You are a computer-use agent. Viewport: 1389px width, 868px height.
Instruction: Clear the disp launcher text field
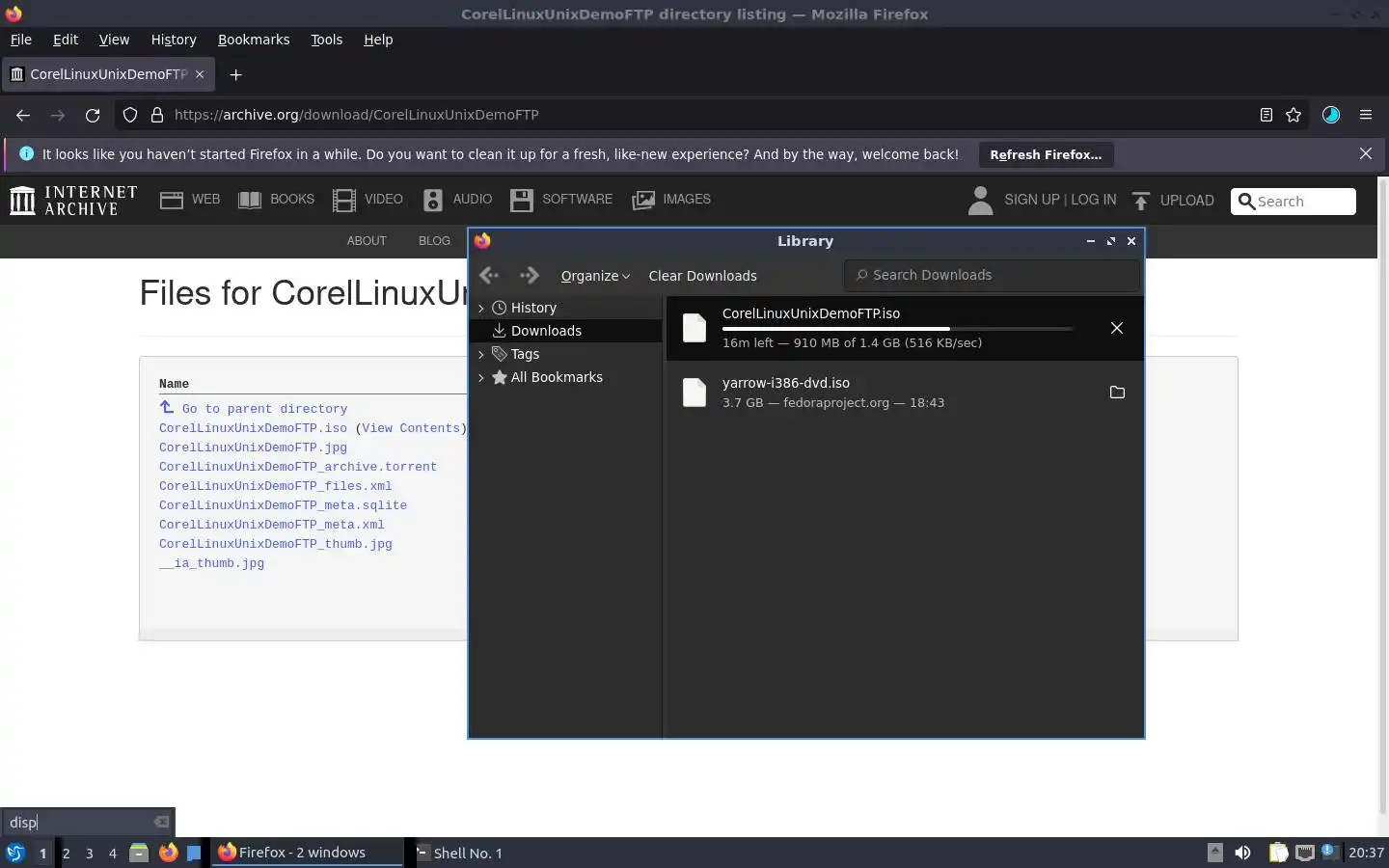coord(161,822)
